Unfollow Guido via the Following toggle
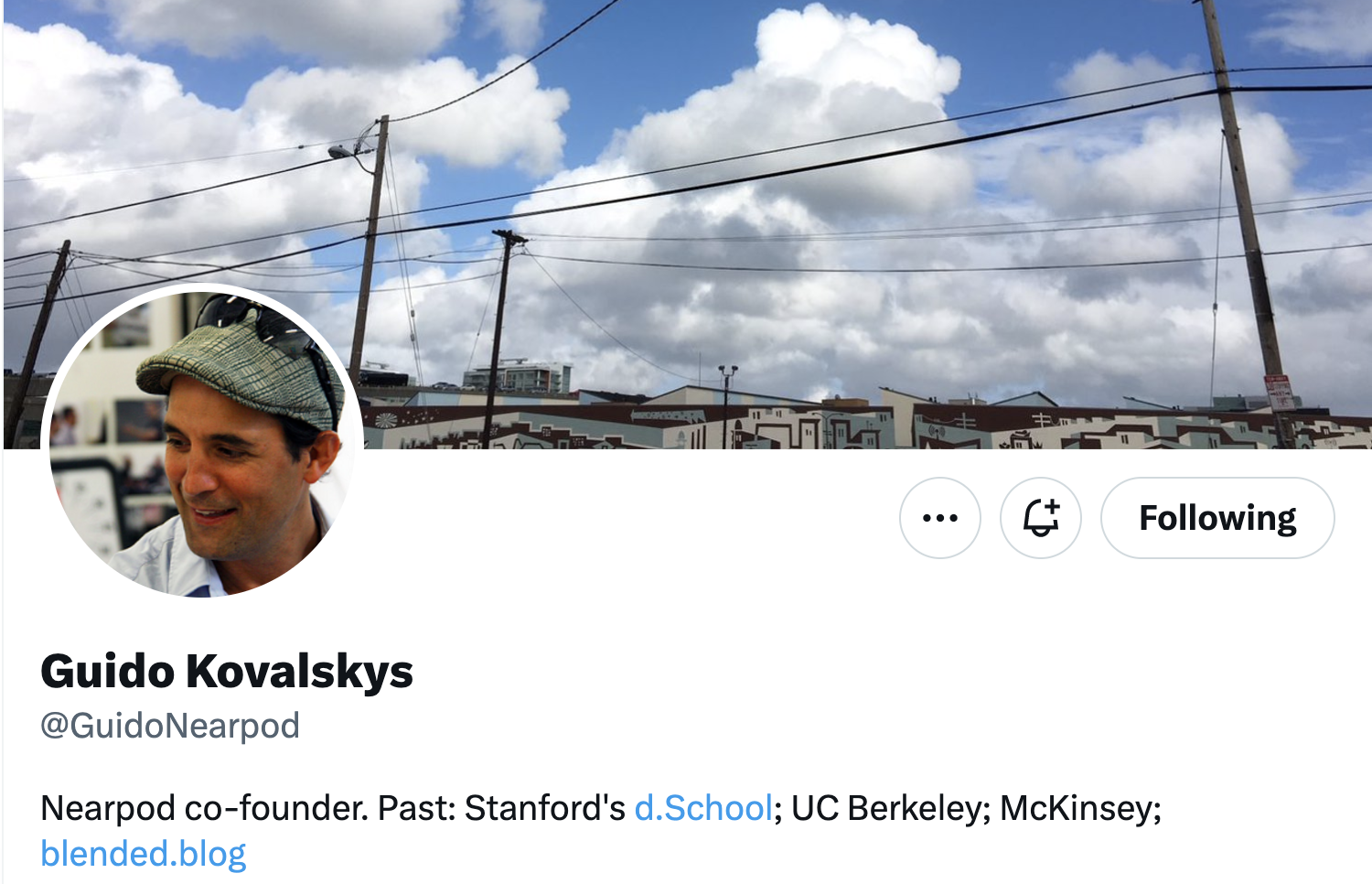The height and width of the screenshot is (884, 1372). 1217,518
